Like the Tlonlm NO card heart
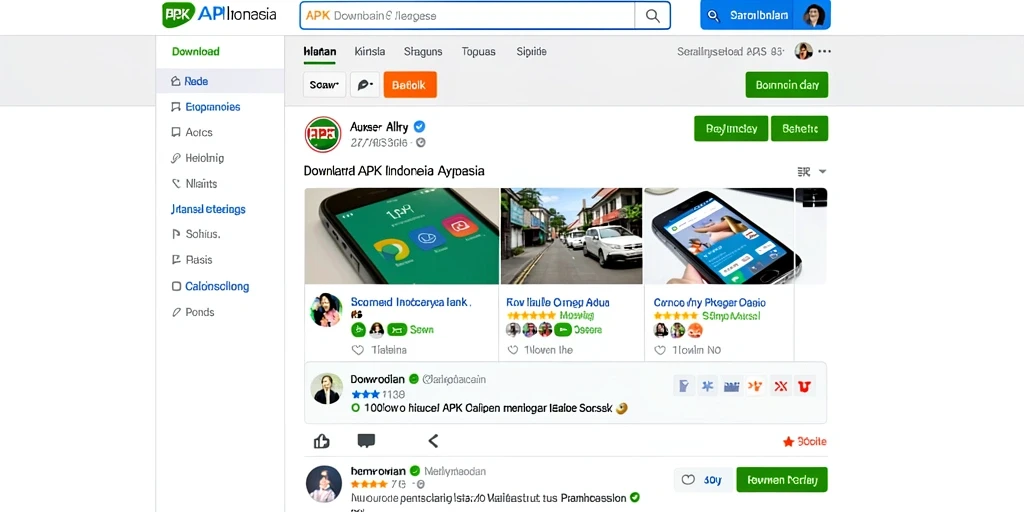 point(660,350)
